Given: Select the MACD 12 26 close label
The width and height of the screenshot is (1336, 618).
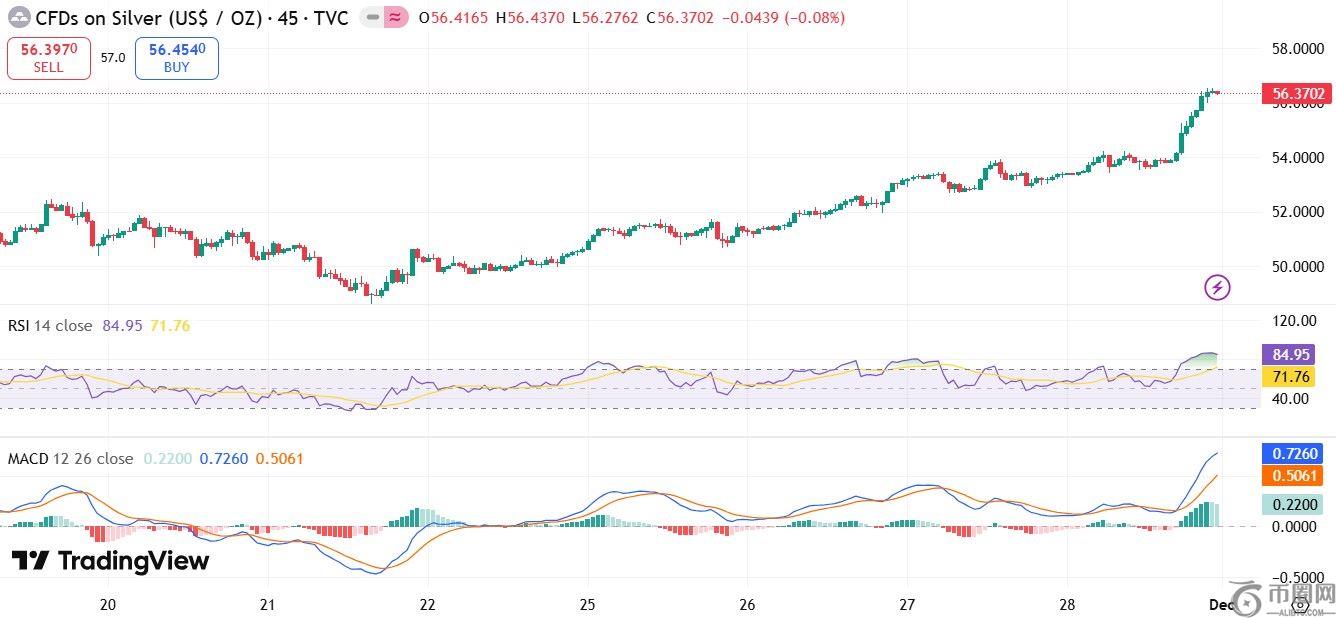Looking at the screenshot, I should [70, 459].
